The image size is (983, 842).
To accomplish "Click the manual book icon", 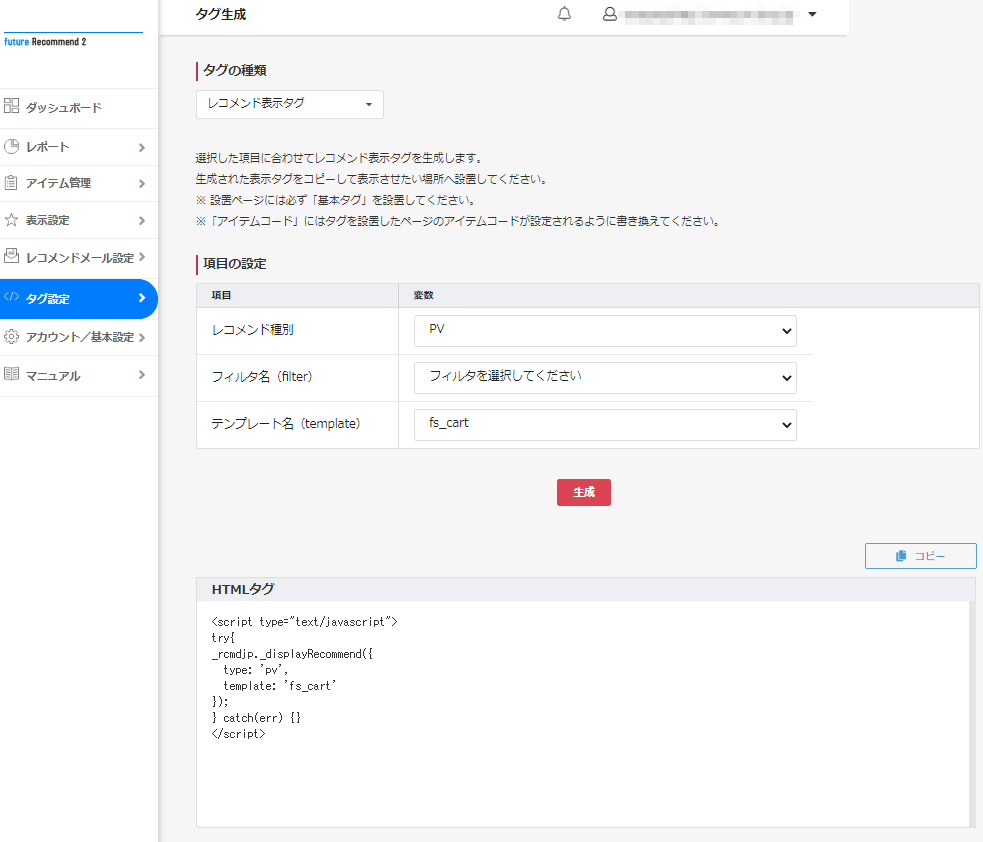I will coord(11,374).
